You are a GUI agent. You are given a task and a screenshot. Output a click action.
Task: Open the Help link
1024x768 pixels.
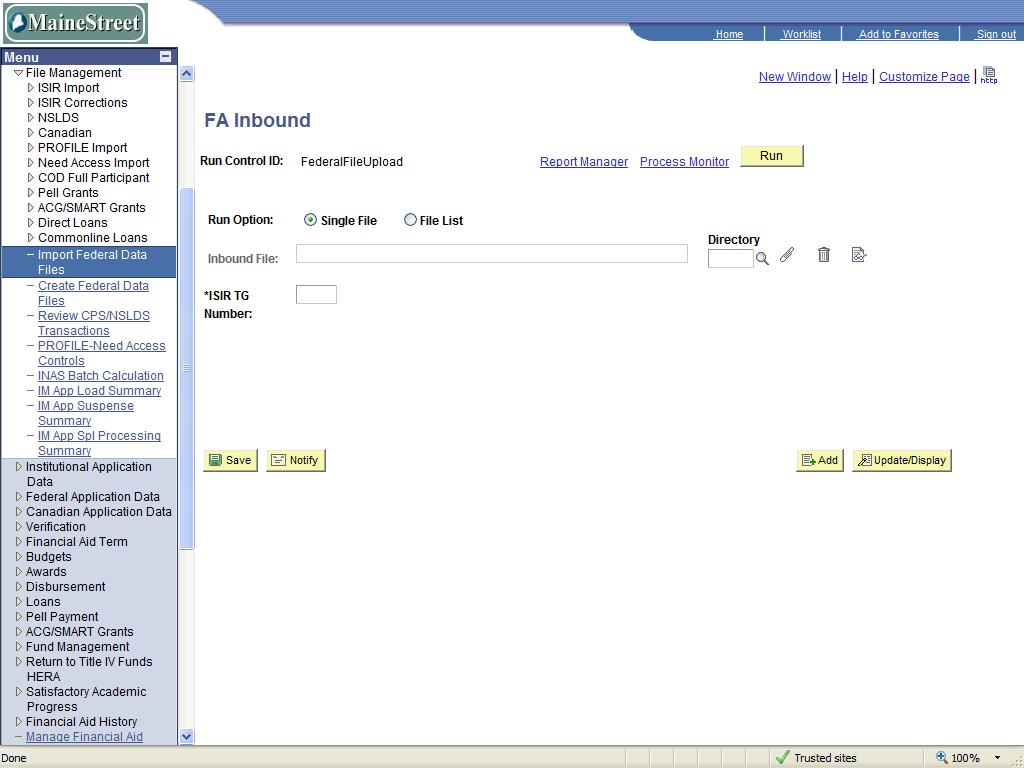(x=854, y=76)
